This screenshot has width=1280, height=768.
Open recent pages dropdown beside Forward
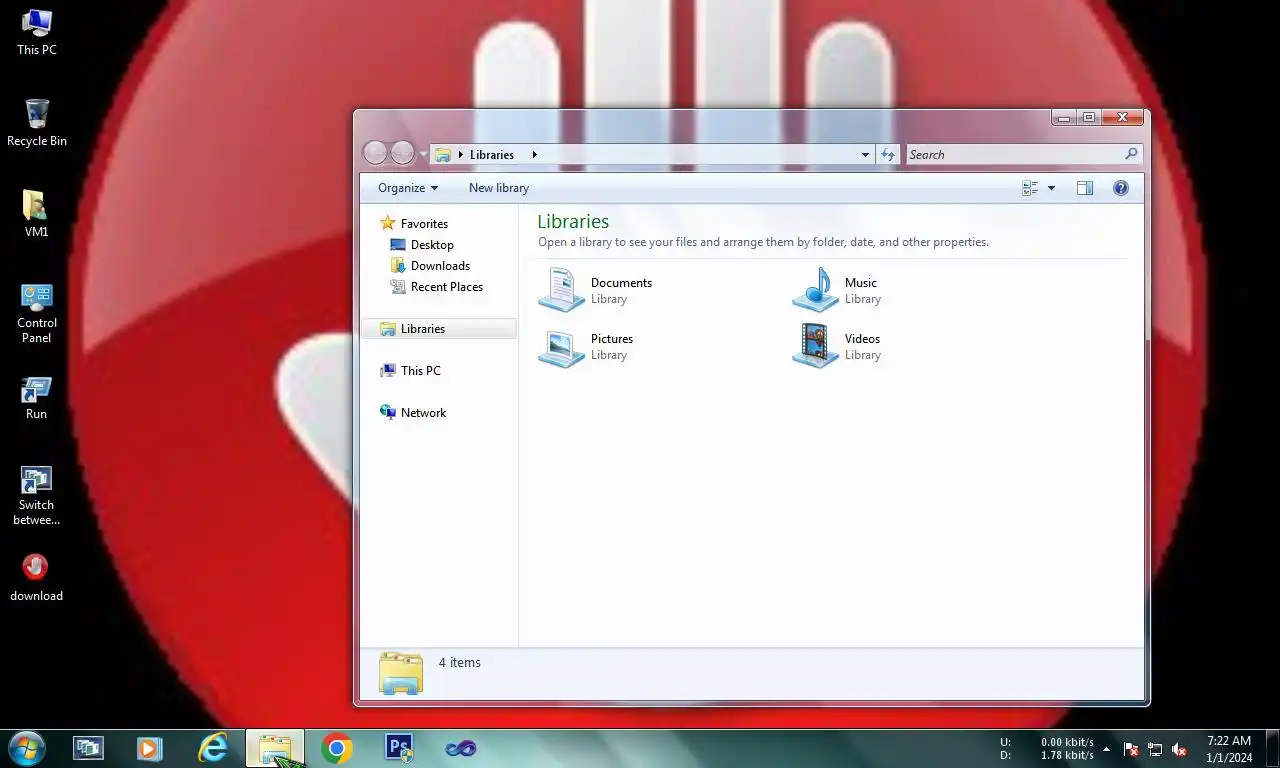click(x=423, y=154)
